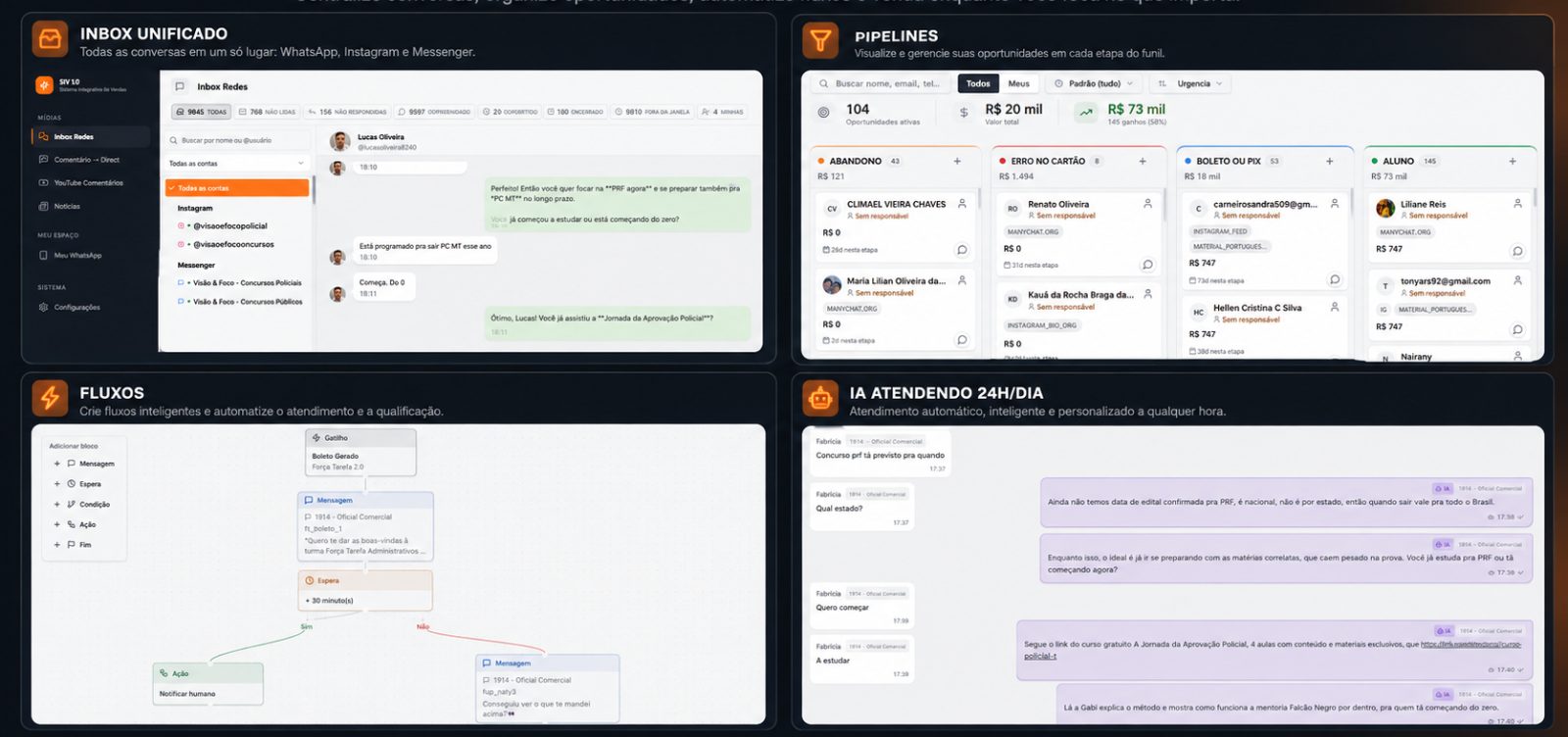Screen dimensions: 1568x737
Task: Open the Espera 30 minuto(s) node
Action: 365,591
